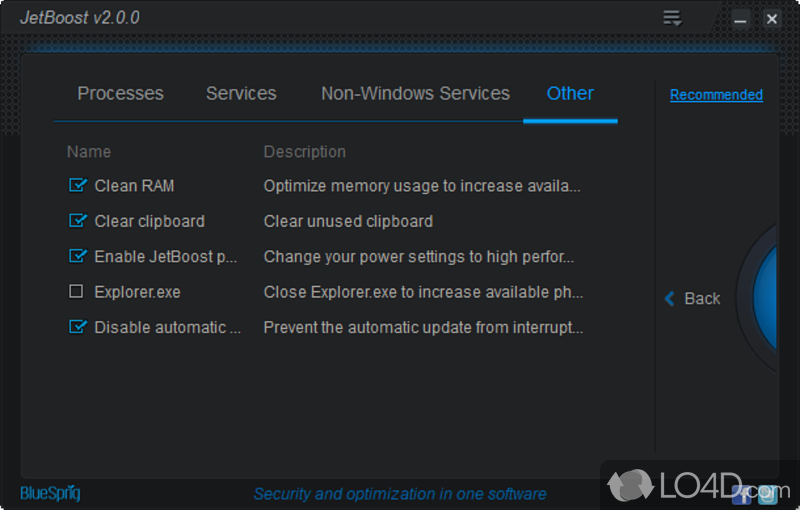The image size is (800, 510).
Task: Open the options menu dropdown icon
Action: tap(672, 18)
